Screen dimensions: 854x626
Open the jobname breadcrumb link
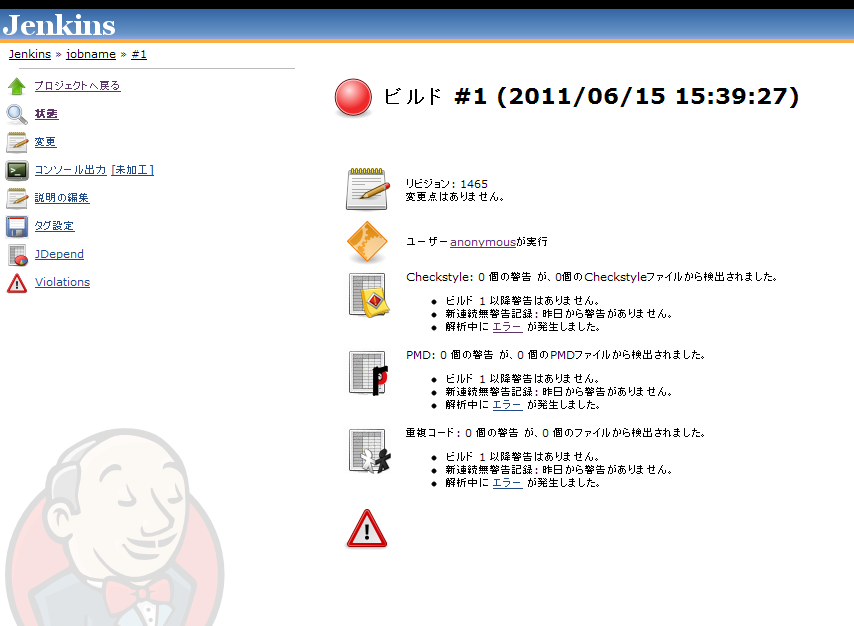91,54
